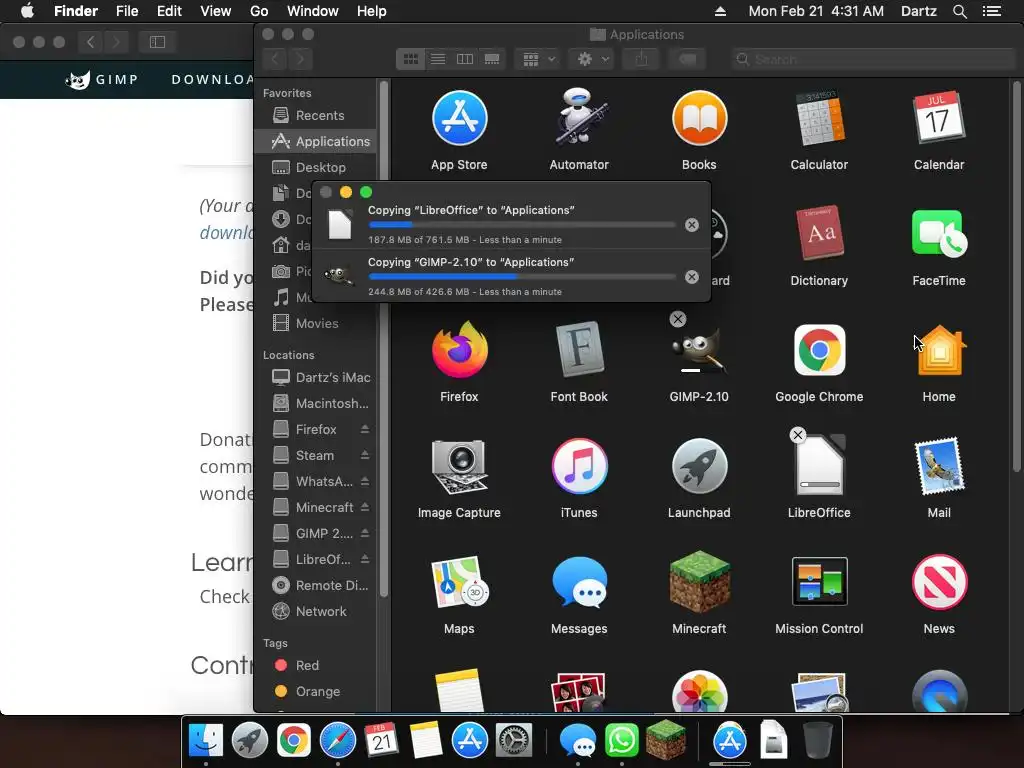The image size is (1024, 768).
Task: Open the Go menu
Action: coord(259,11)
